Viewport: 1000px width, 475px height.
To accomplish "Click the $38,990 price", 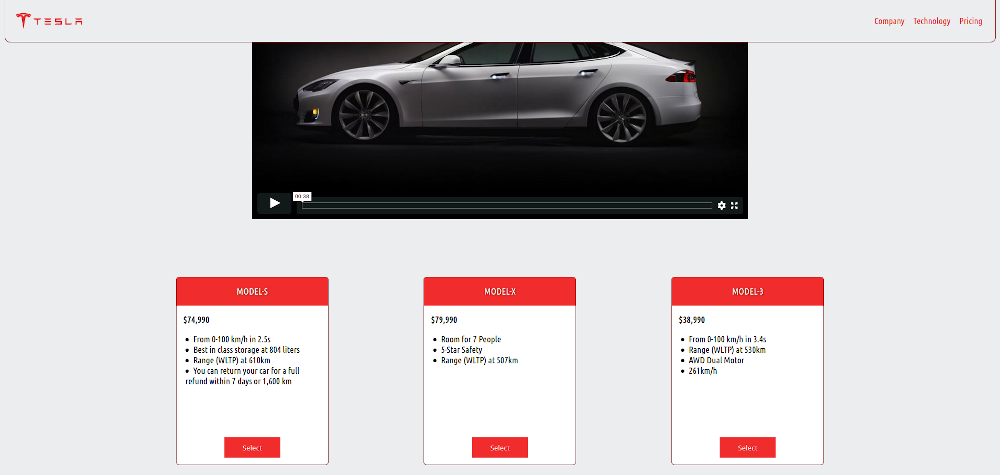I will click(x=692, y=320).
